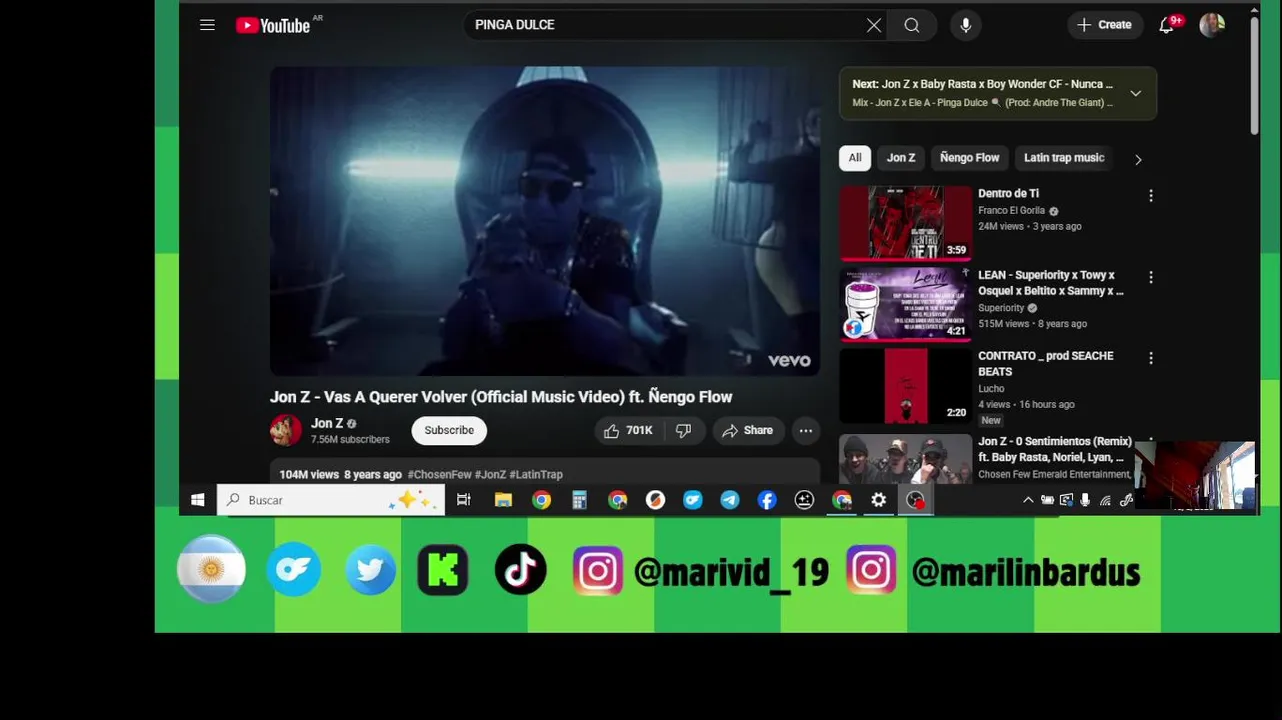1282x720 pixels.
Task: Subscribe to Jon Z channel
Action: click(x=449, y=430)
